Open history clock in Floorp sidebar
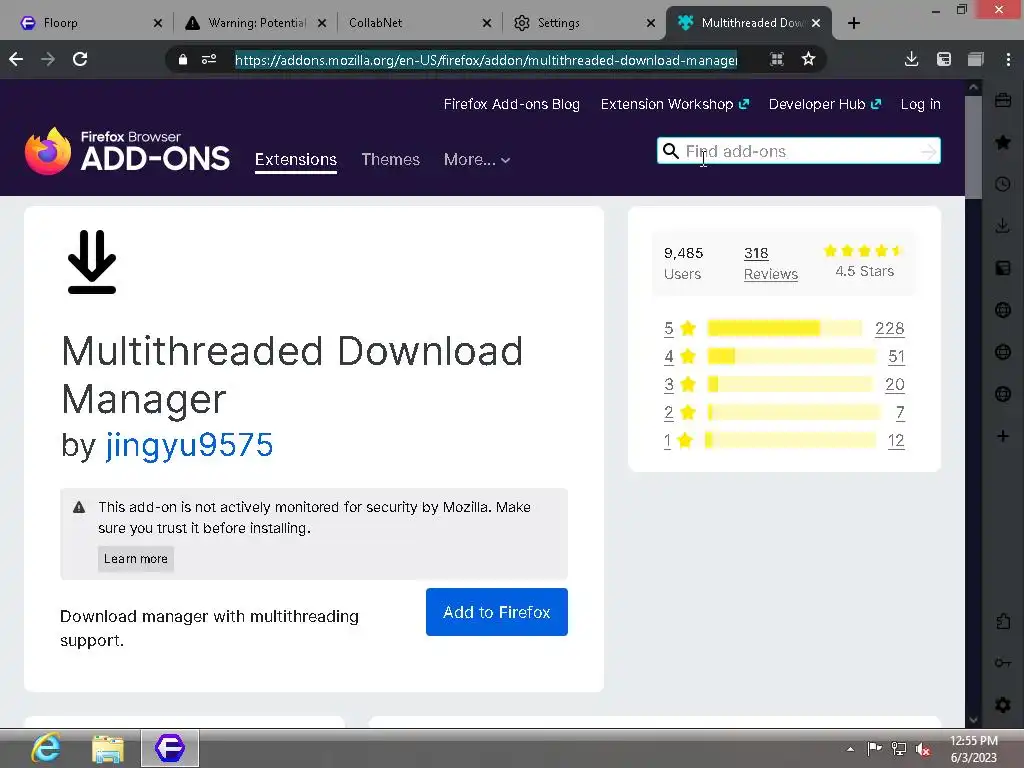 [x=1003, y=184]
